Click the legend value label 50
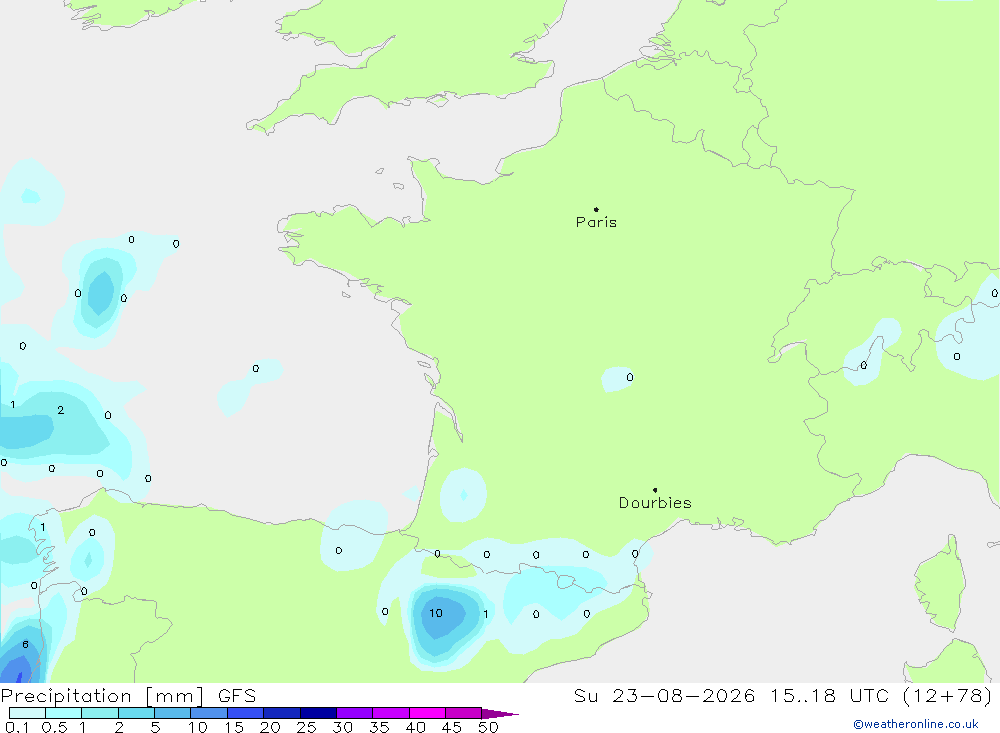Screen dimensions: 1000x733 point(488,727)
